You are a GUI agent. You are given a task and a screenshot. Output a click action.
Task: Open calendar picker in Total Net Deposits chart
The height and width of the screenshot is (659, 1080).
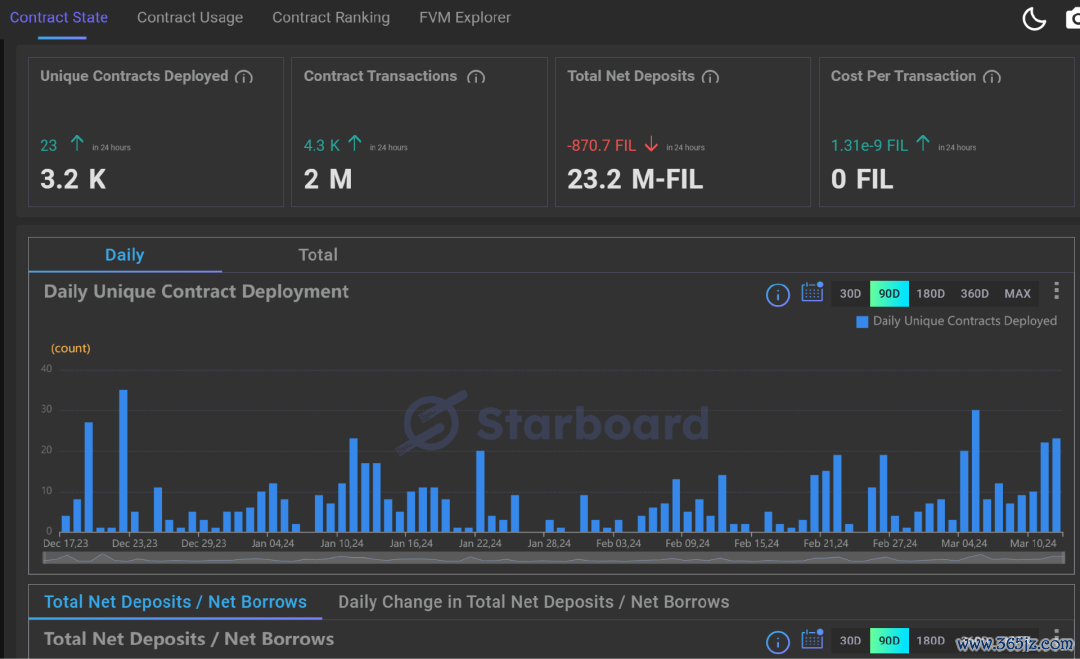coord(811,641)
